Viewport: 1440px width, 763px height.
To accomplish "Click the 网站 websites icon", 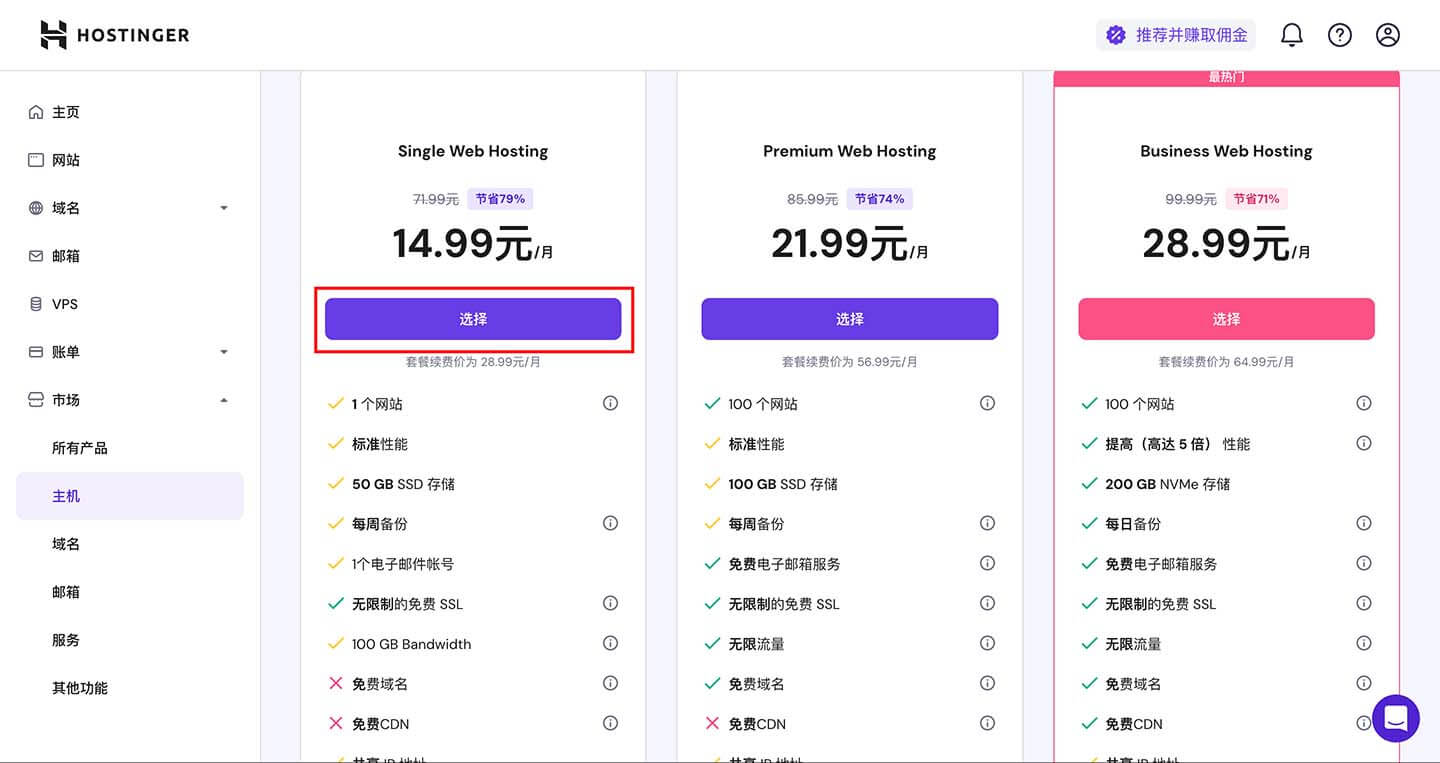I will pyautogui.click(x=38, y=159).
